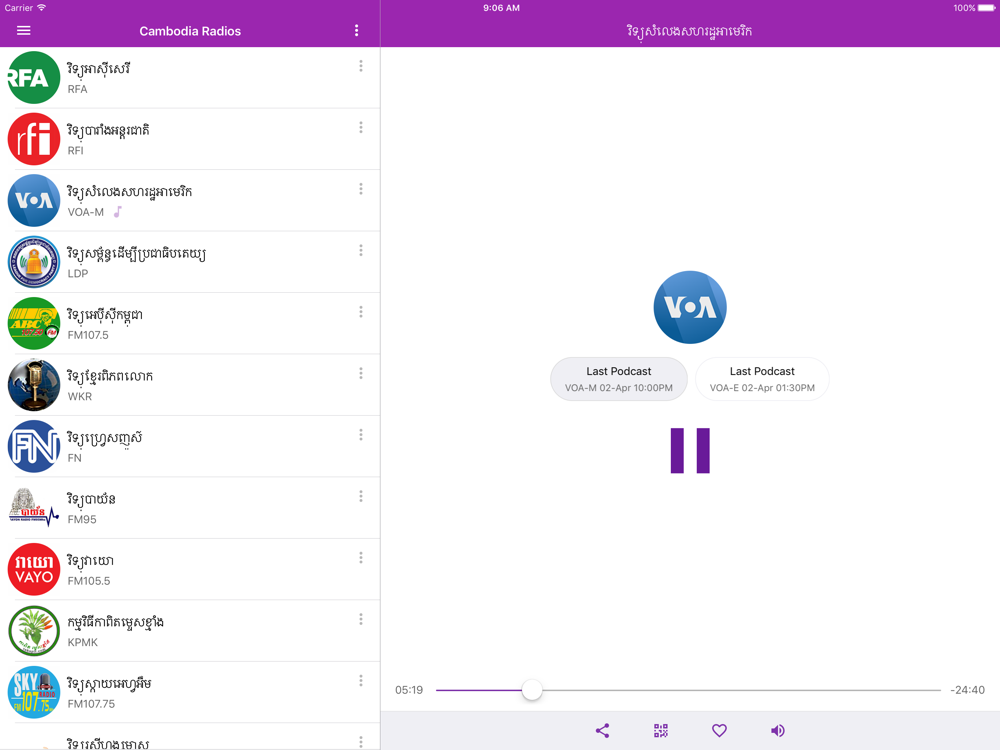Screen dimensions: 1000x750
Task: Tap the 9:06 AM status bar clock
Action: (501, 8)
